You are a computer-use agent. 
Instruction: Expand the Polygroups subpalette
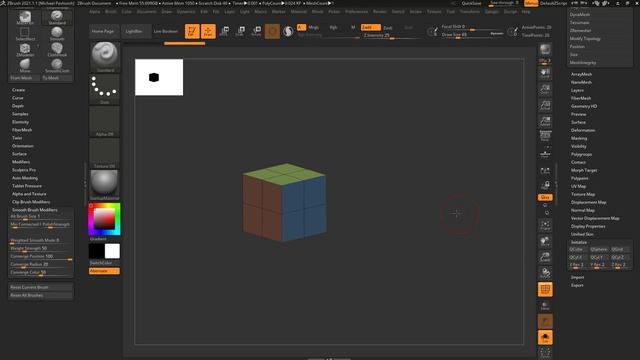(x=582, y=154)
